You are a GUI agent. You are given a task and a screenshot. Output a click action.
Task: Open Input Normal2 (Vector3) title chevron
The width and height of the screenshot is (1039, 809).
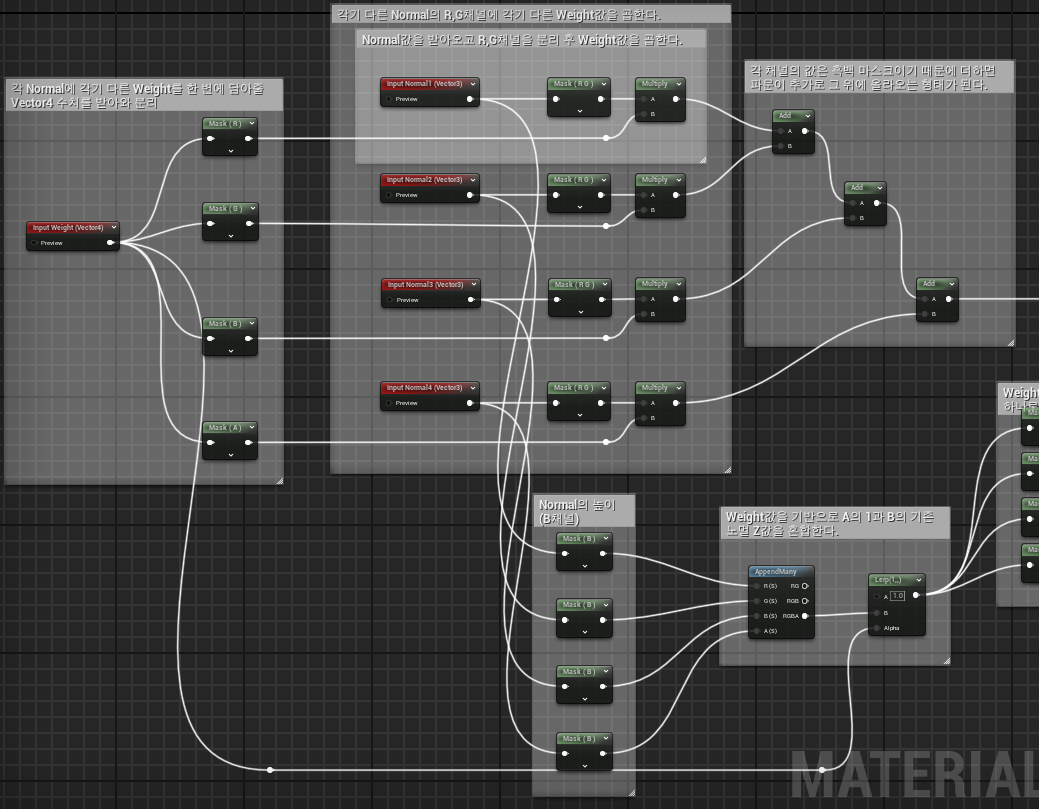click(473, 180)
